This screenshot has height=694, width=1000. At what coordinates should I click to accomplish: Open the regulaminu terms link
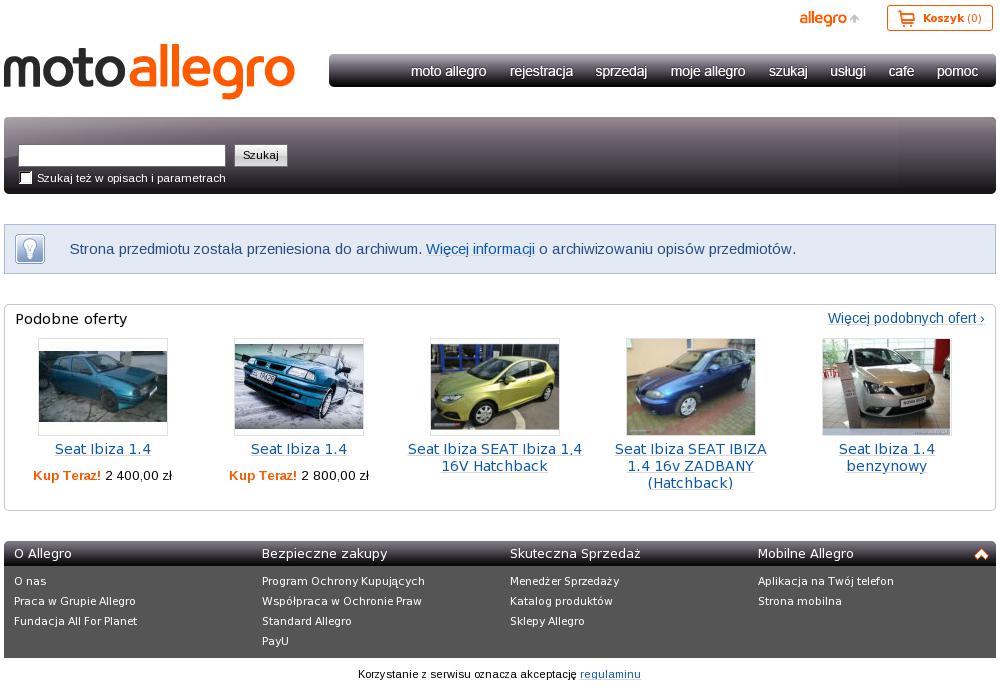coord(610,674)
